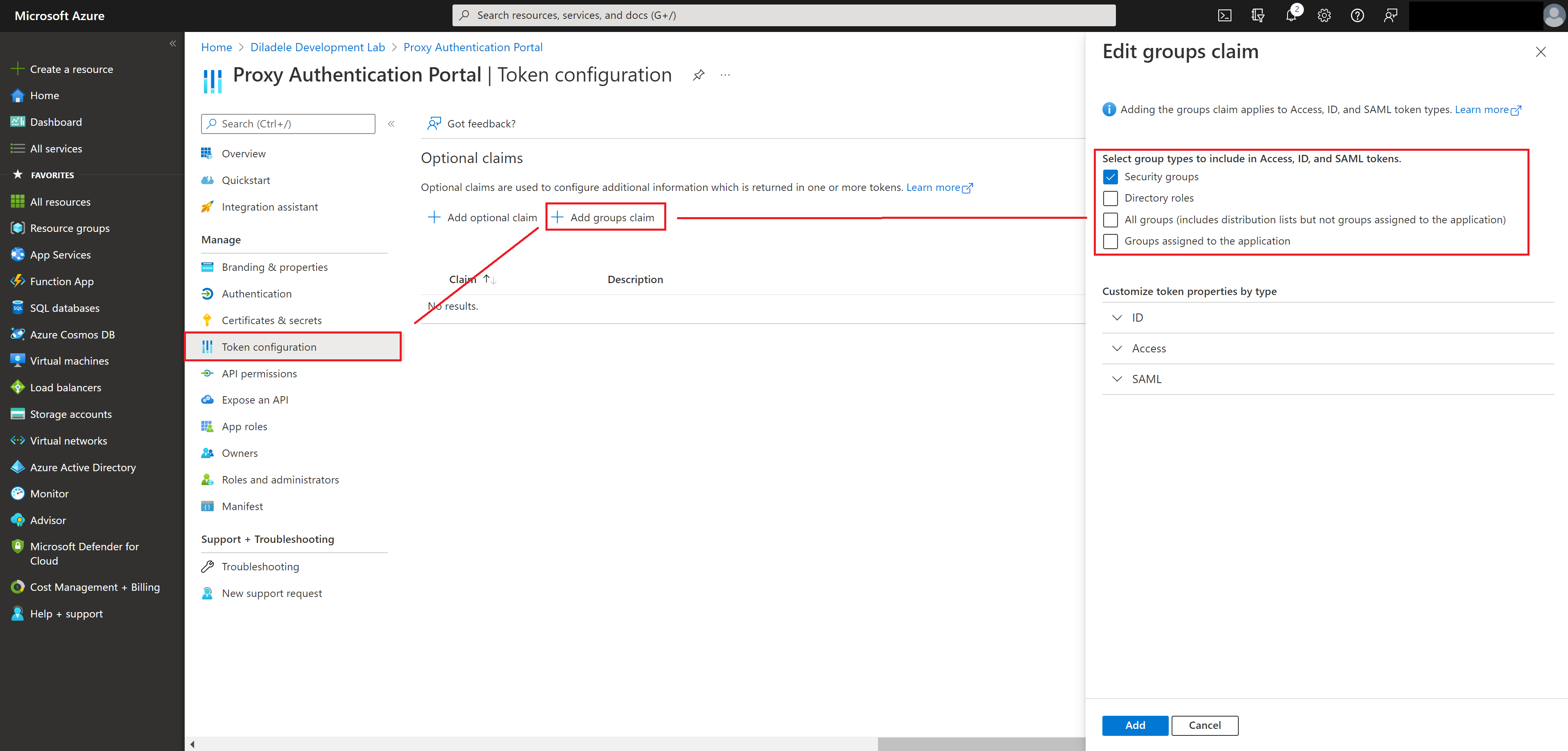
Task: Expand the SAML token section
Action: [1116, 378]
